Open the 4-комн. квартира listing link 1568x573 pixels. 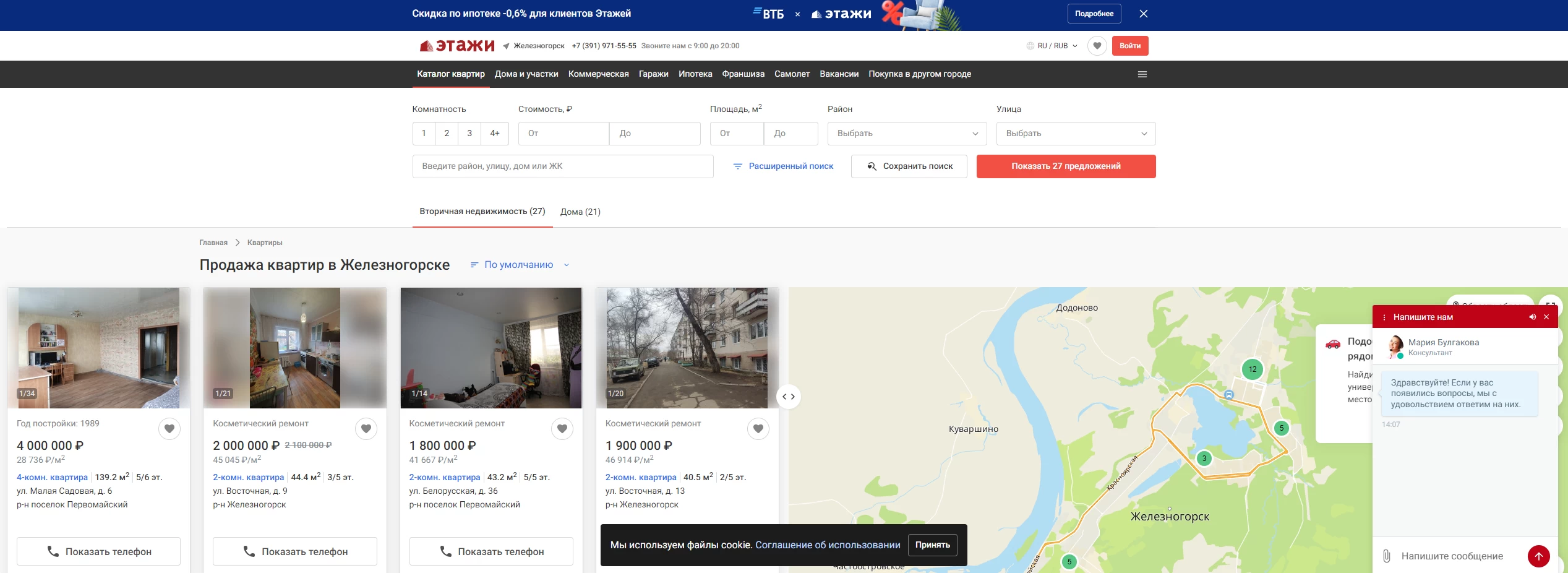53,478
